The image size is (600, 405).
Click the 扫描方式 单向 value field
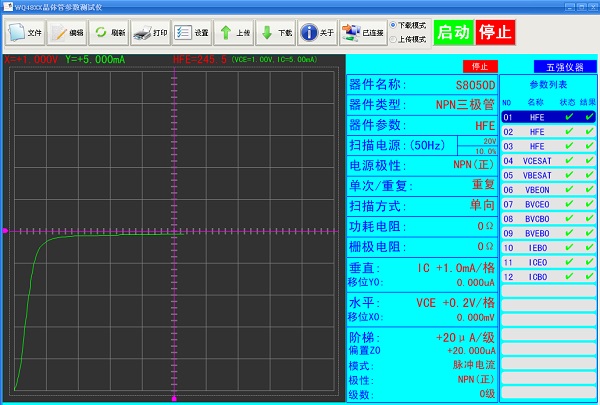coord(422,205)
